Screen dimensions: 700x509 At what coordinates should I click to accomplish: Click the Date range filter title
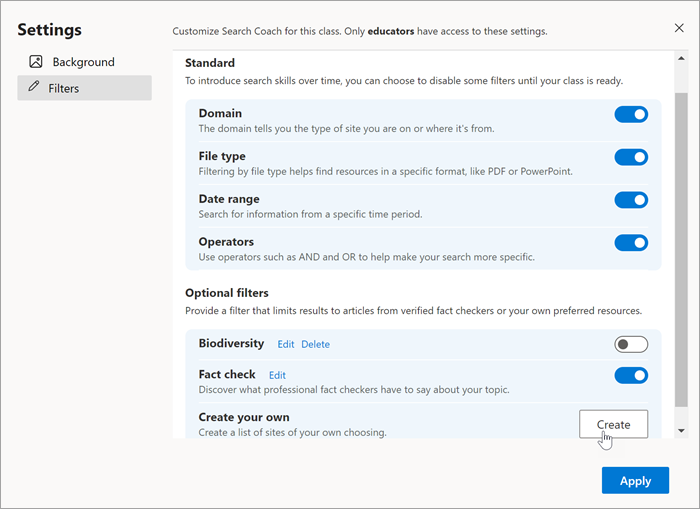click(x=229, y=199)
